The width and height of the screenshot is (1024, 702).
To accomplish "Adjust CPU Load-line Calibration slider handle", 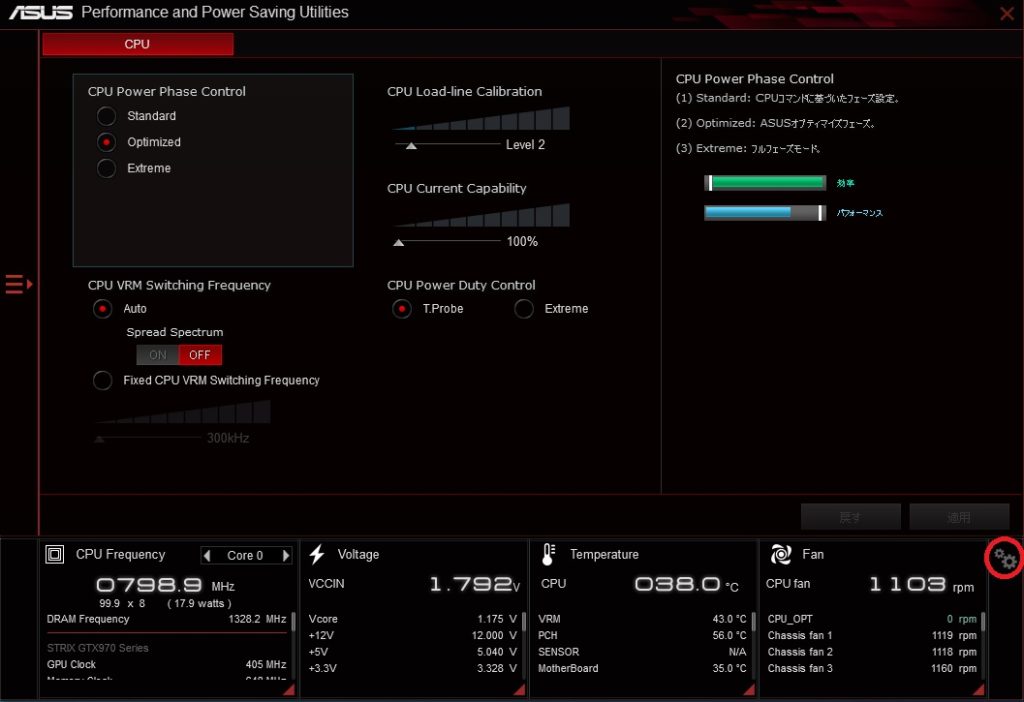I will 411,146.
